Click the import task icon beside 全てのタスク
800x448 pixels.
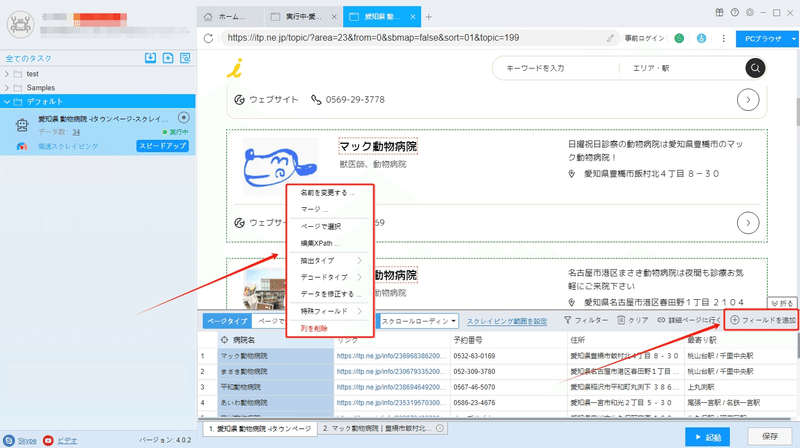tap(150, 58)
